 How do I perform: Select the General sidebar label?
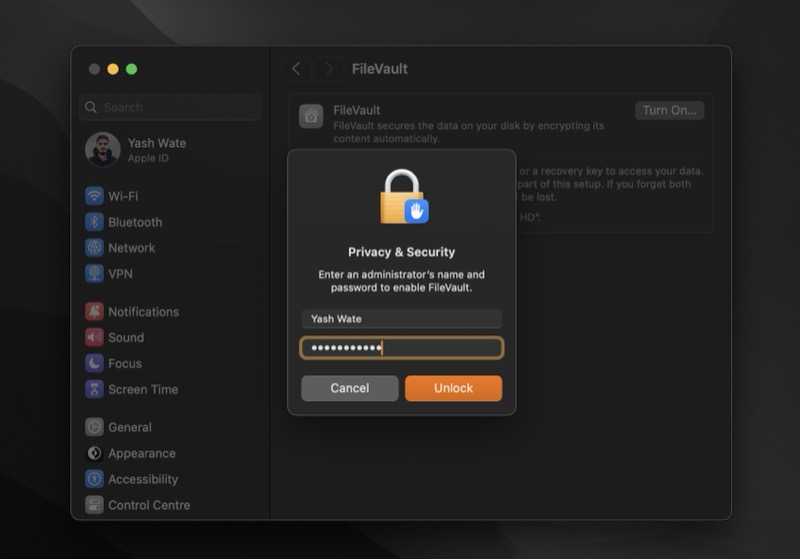tap(130, 427)
